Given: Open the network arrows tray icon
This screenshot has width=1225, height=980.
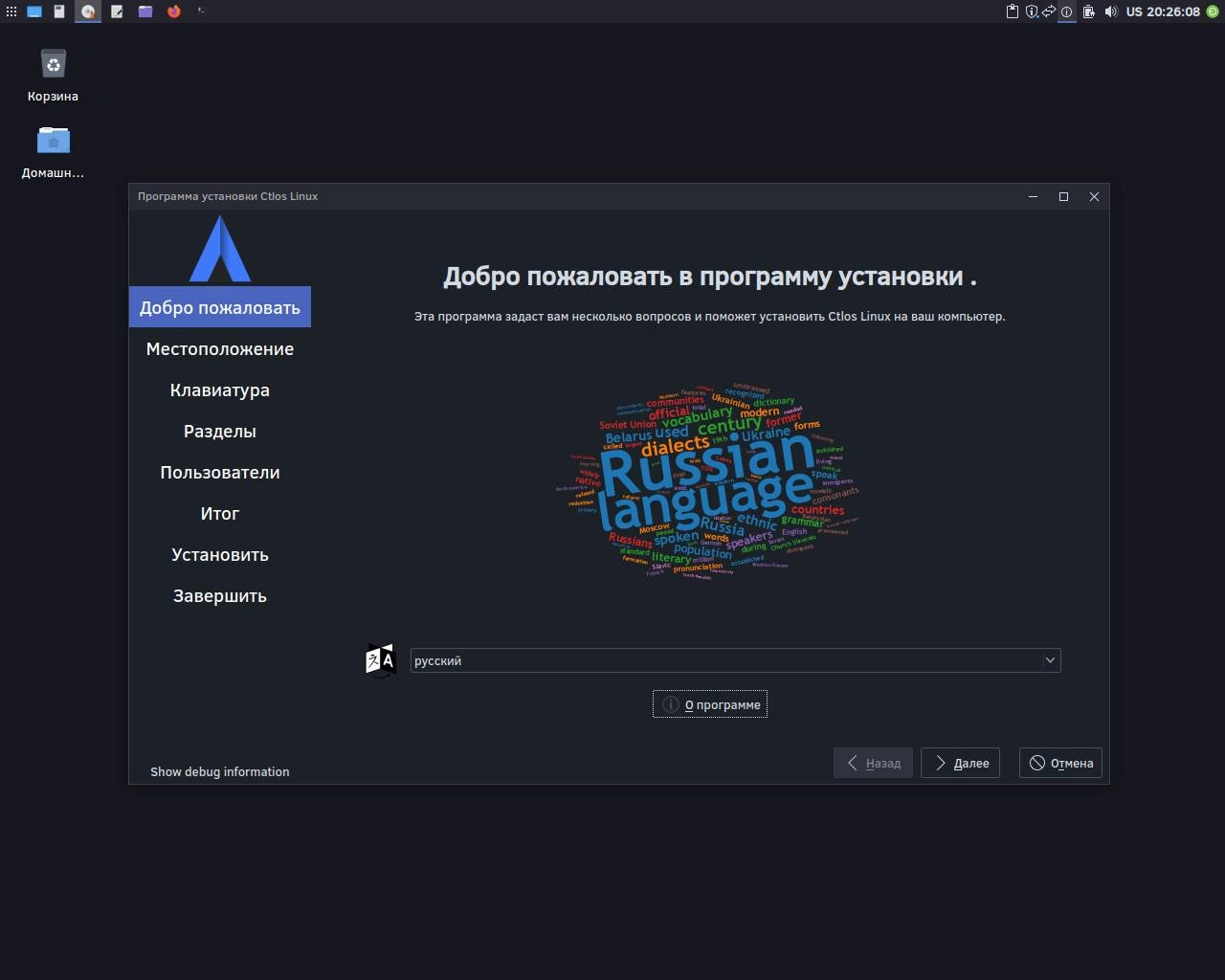Looking at the screenshot, I should 1049,11.
